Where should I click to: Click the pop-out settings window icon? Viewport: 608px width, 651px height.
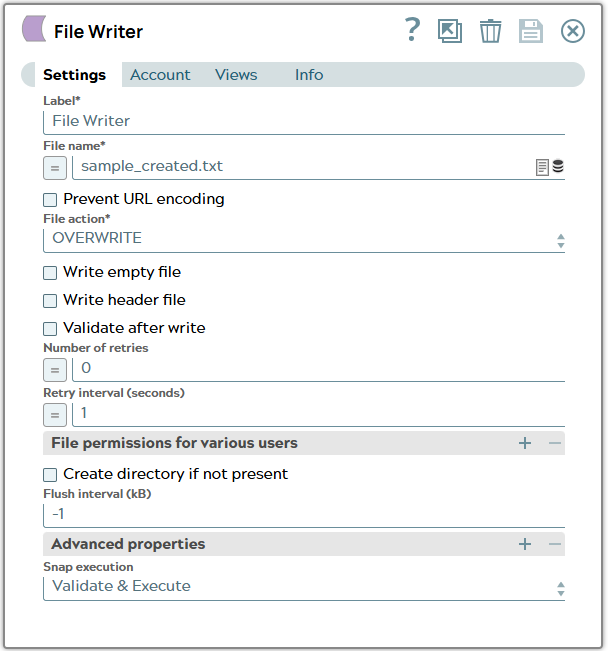[450, 31]
